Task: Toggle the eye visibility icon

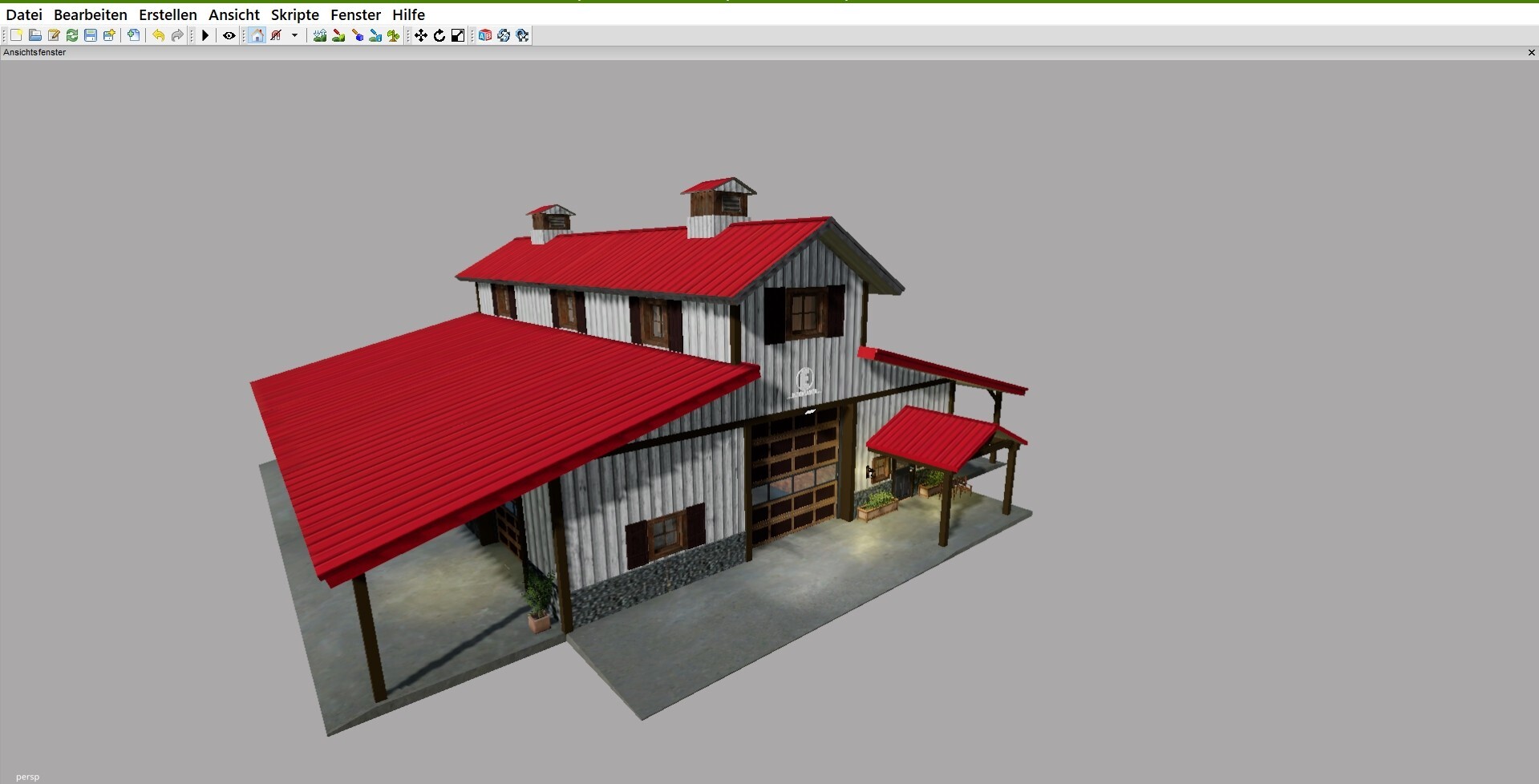Action: pos(229,35)
